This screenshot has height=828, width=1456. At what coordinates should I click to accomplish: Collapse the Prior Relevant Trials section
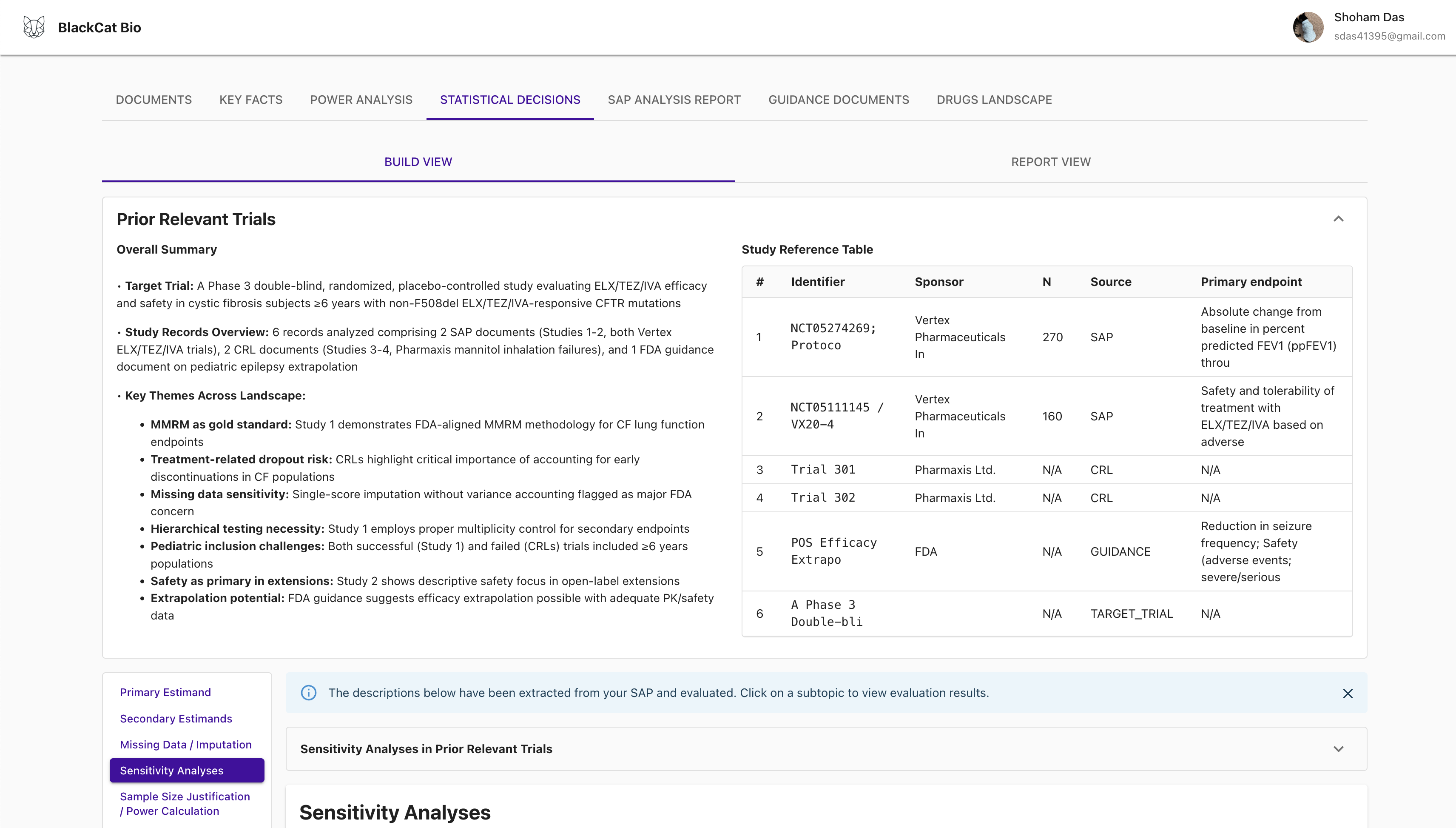pyautogui.click(x=1338, y=219)
